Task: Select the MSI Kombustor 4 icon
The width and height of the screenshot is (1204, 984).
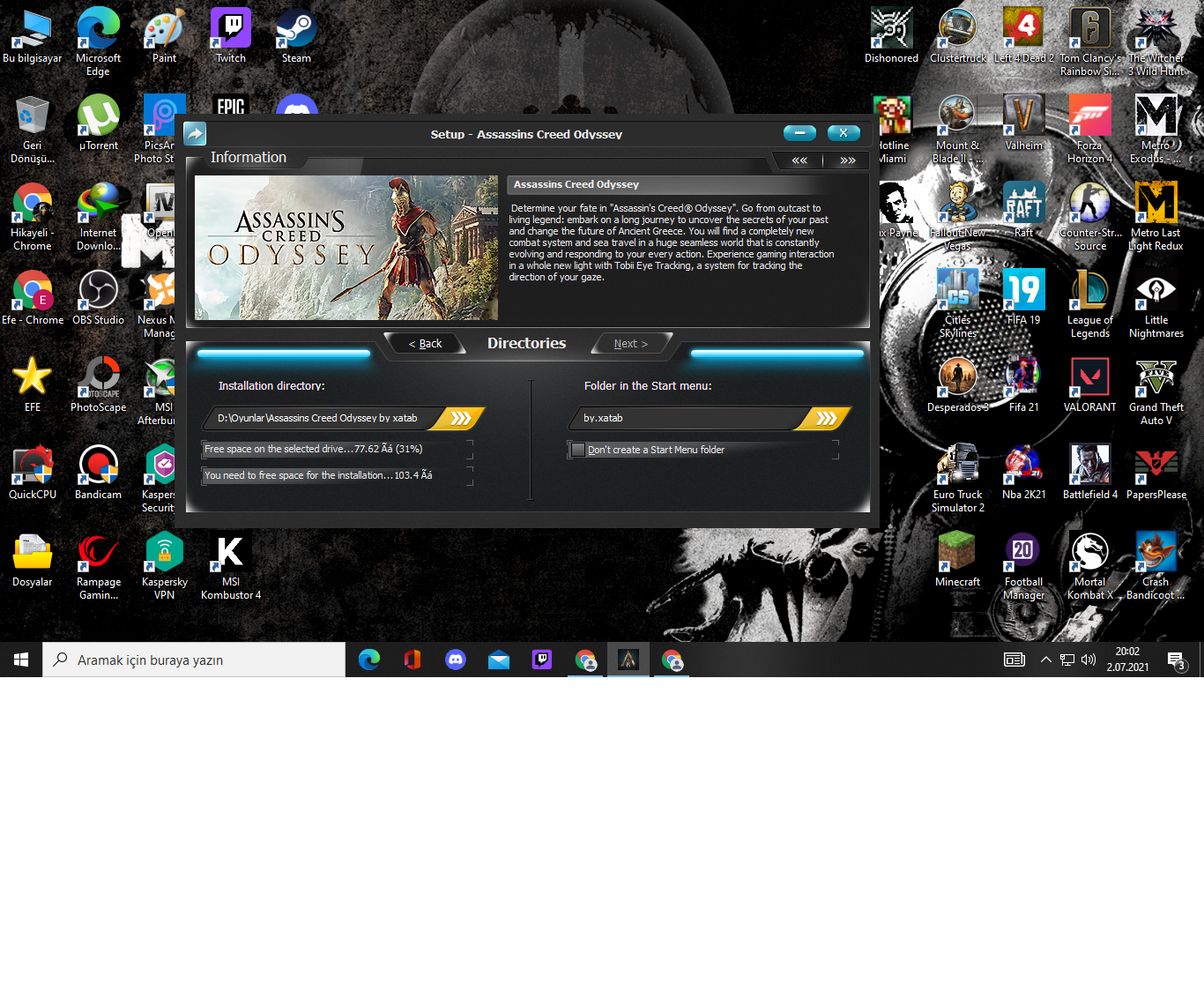Action: (x=231, y=566)
